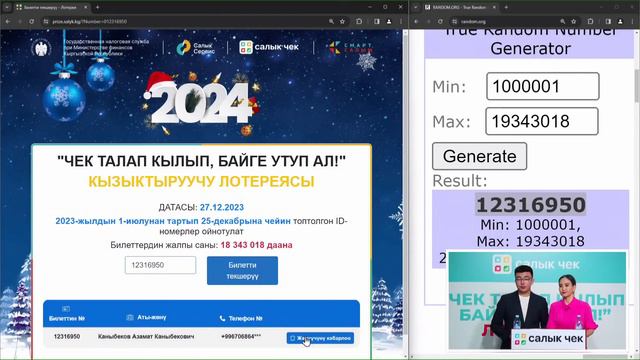Click the Min field containing 1000001

click(x=543, y=86)
